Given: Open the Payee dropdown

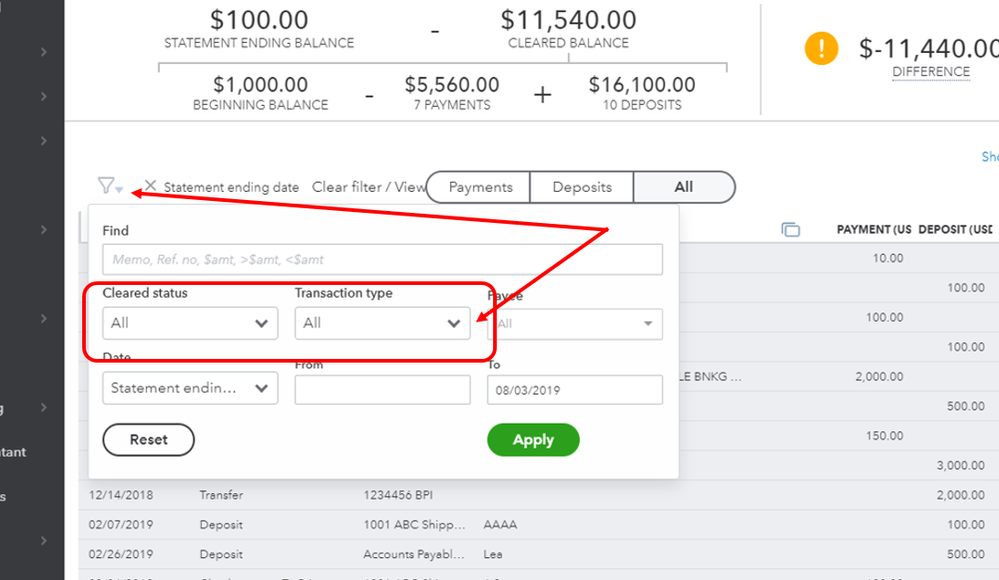Looking at the screenshot, I should 574,324.
